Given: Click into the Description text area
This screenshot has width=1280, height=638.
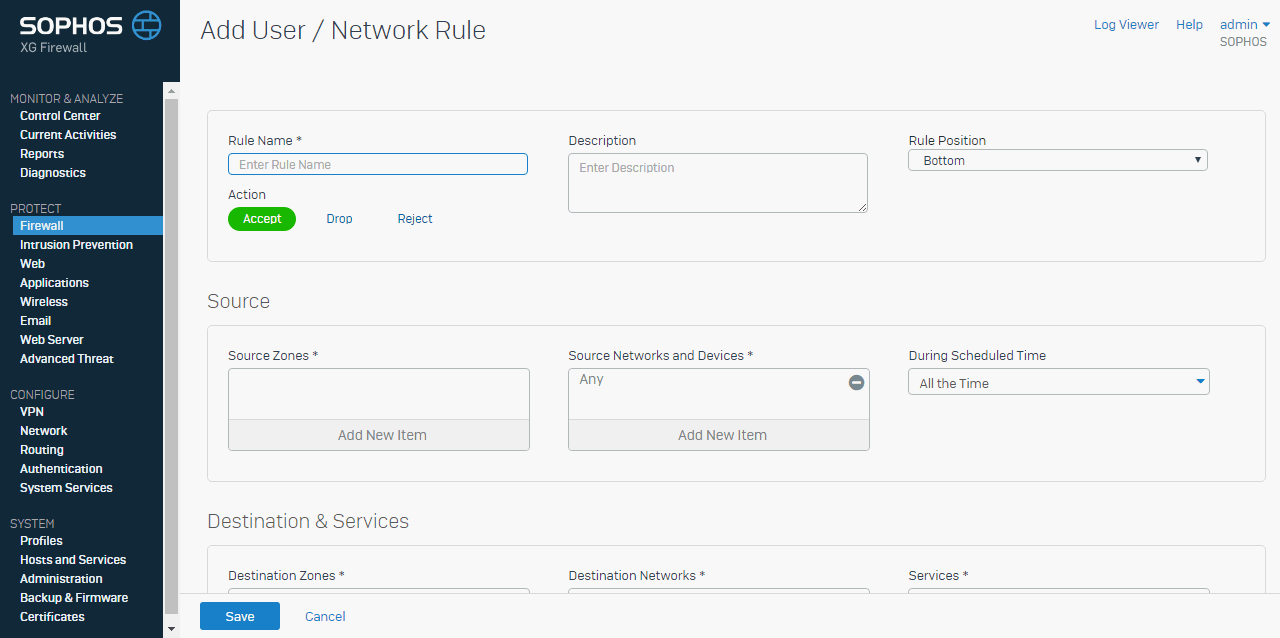Looking at the screenshot, I should (718, 183).
